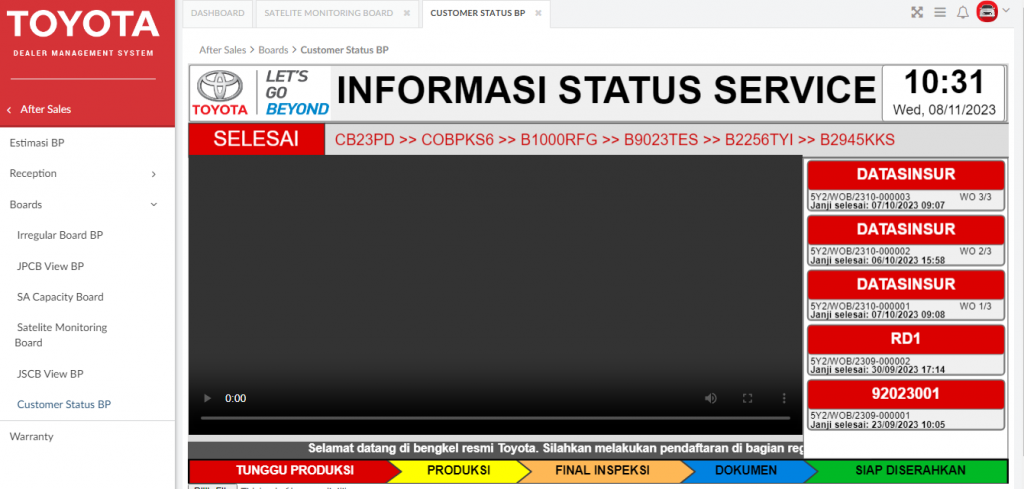1024x489 pixels.
Task: Enter video fullscreen mode
Action: point(748,398)
